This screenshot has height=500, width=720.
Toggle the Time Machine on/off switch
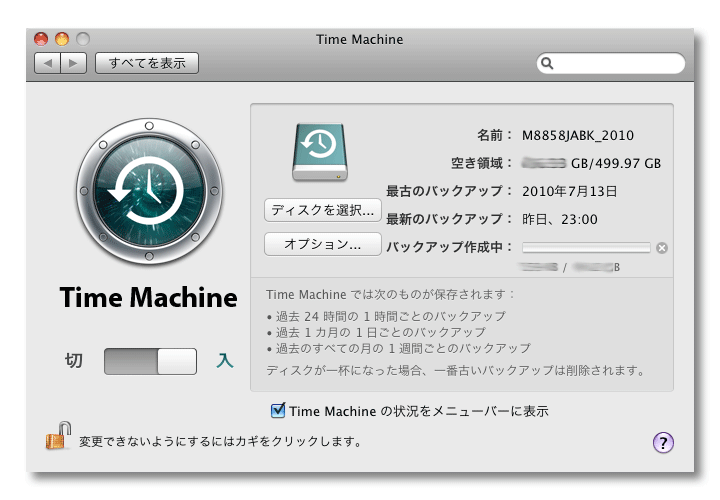coord(151,361)
